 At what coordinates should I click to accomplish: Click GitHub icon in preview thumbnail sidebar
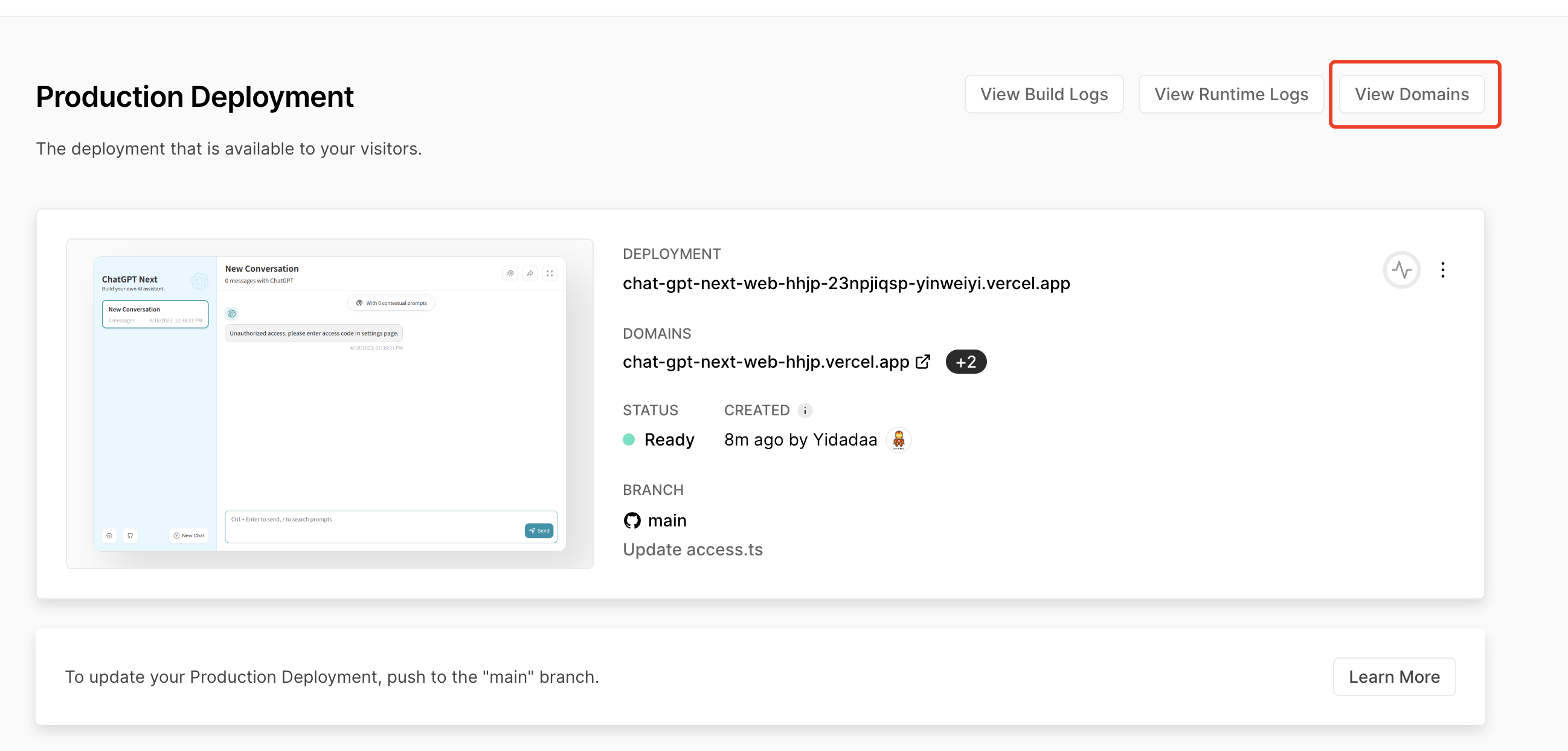130,535
